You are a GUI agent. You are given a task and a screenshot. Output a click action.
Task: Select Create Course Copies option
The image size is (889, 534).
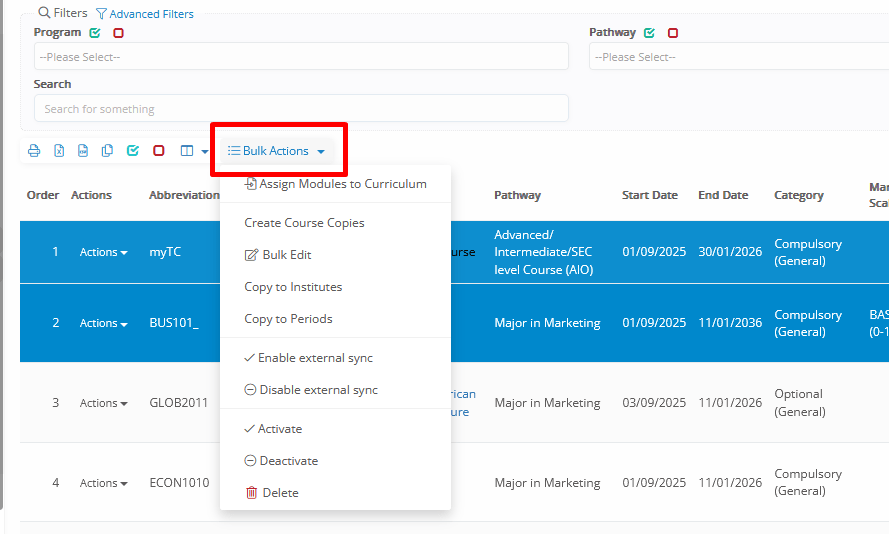(x=304, y=223)
